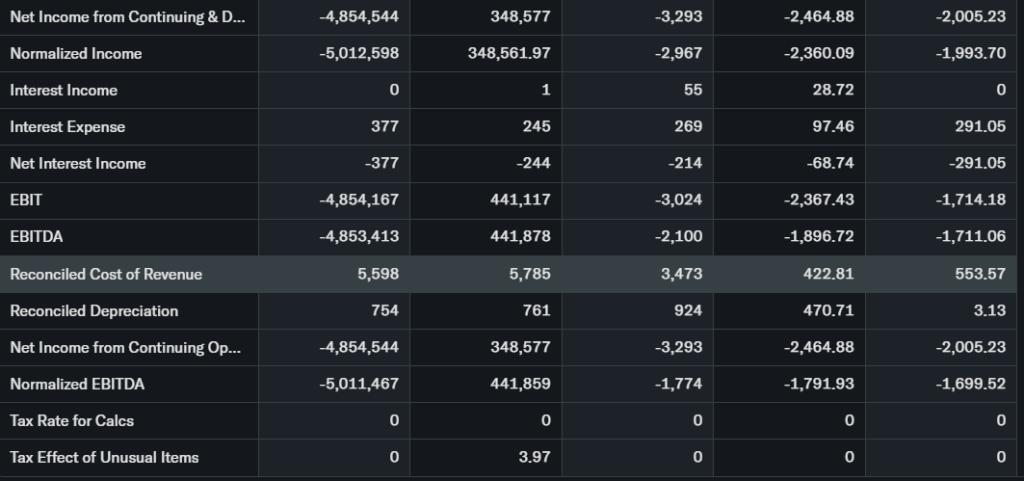Click the Tax Effect of Unusual Items label
Image resolution: width=1024 pixels, height=481 pixels.
(x=104, y=457)
